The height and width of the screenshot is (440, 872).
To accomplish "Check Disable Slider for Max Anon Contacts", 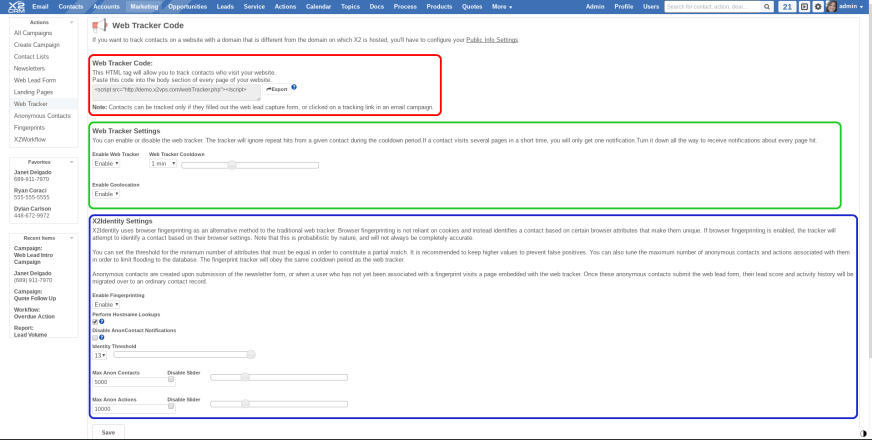I will [x=171, y=379].
